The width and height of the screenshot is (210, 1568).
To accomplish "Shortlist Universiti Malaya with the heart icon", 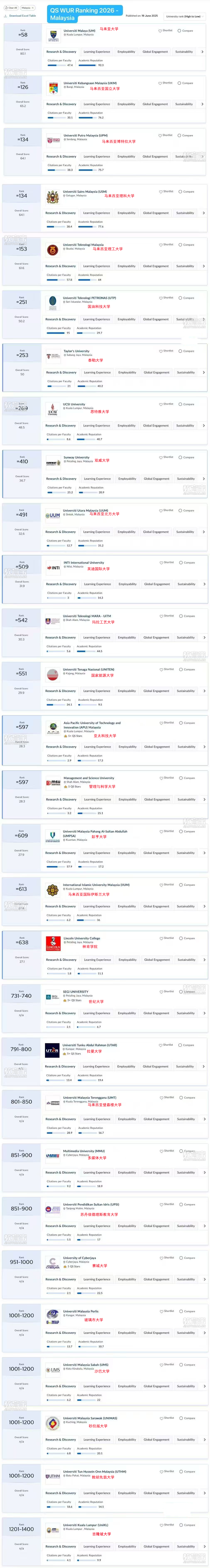I will tap(160, 30).
